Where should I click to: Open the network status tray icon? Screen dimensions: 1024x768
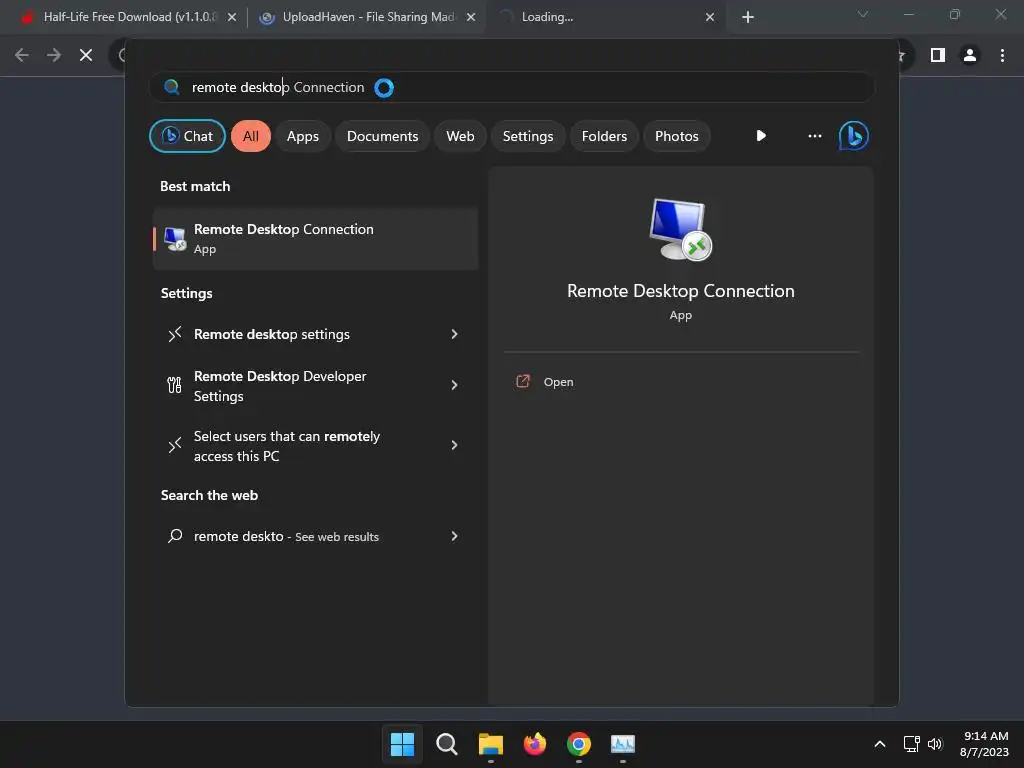pos(911,744)
